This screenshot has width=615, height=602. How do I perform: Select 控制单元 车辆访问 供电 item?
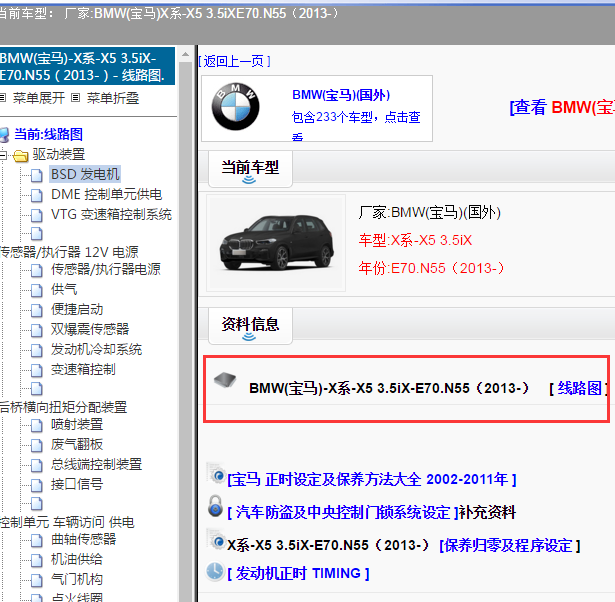(67, 522)
